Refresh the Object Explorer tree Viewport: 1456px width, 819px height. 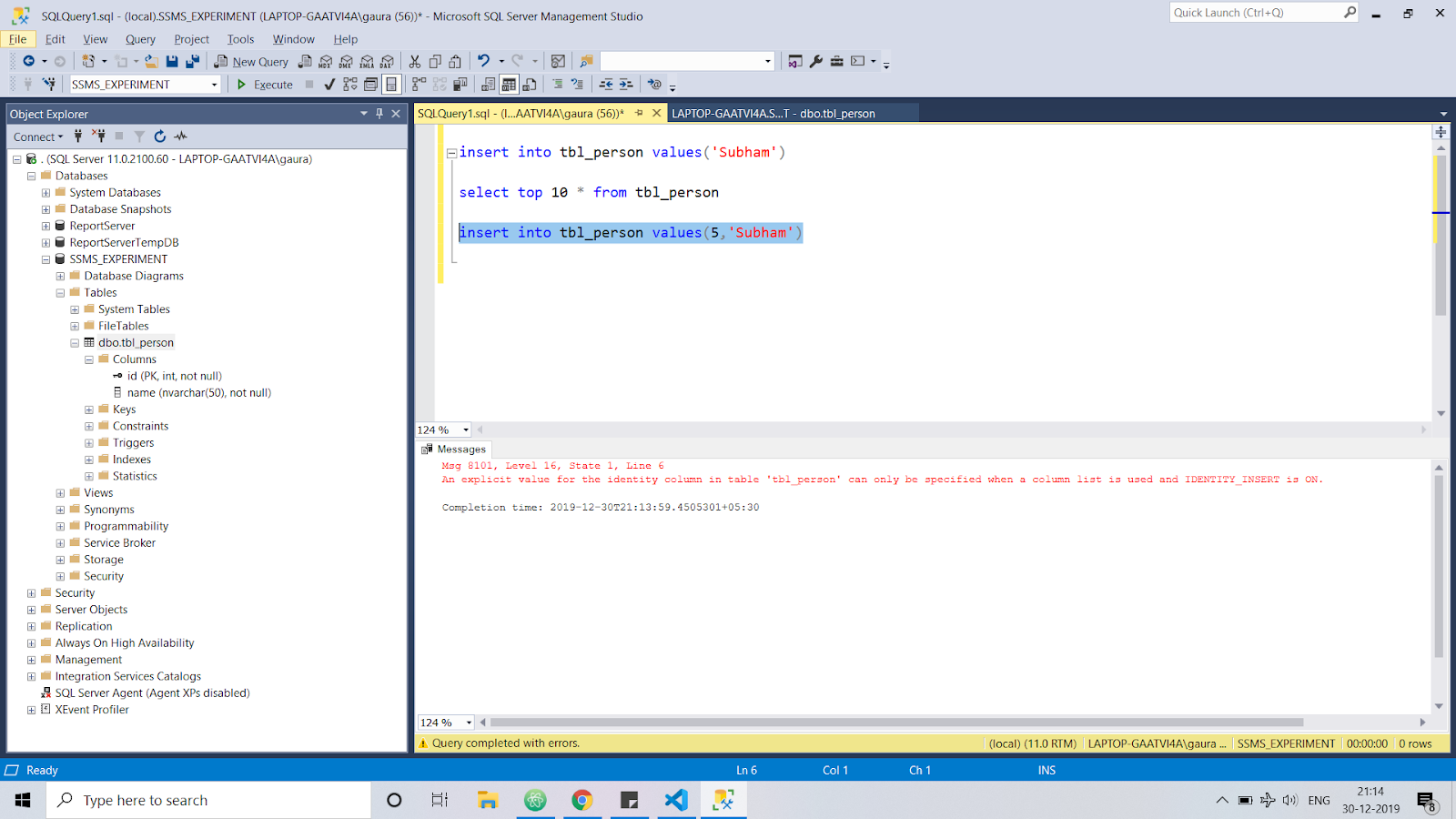click(x=159, y=136)
